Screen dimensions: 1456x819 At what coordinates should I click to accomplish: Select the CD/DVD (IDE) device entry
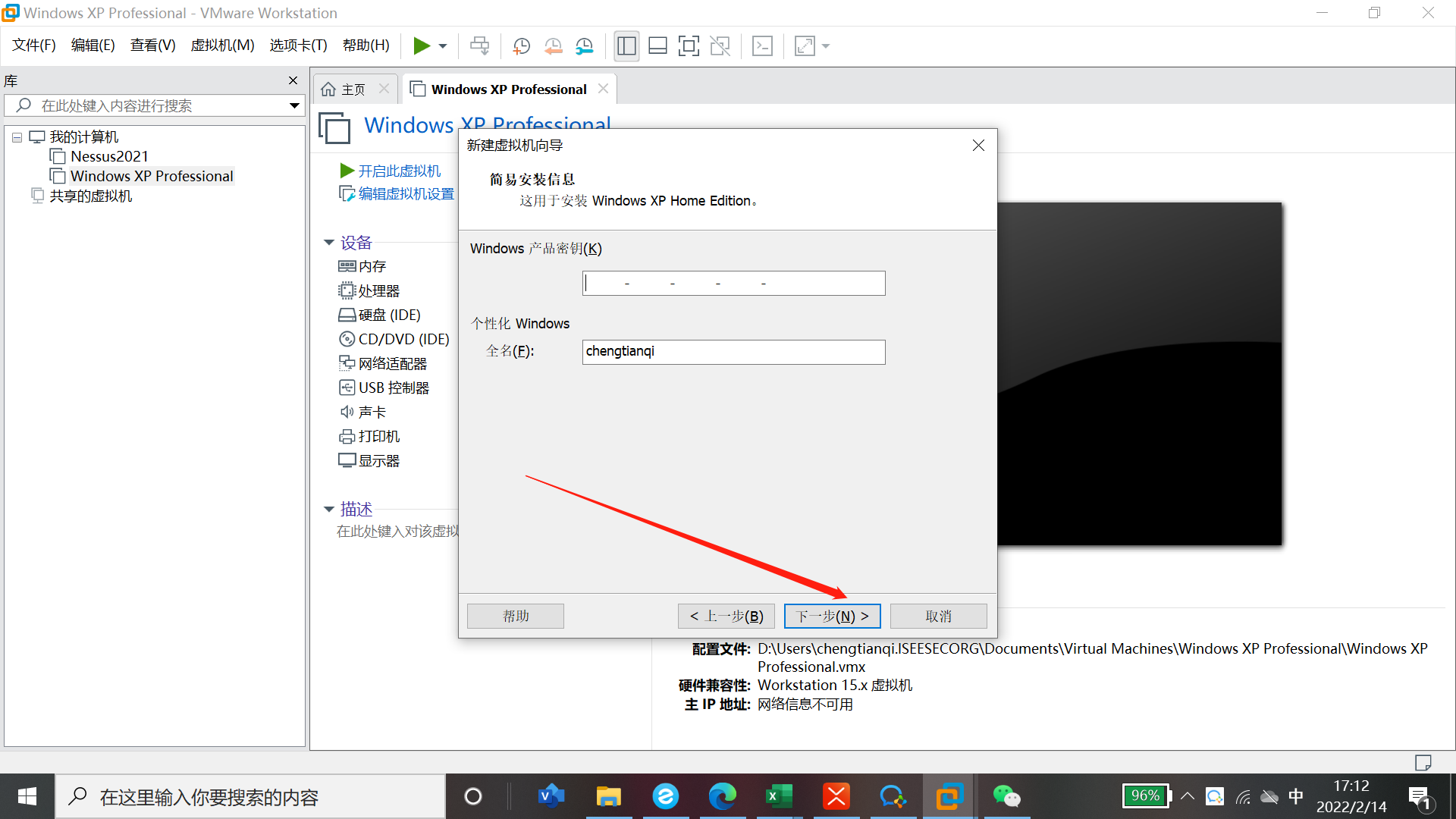[x=394, y=339]
